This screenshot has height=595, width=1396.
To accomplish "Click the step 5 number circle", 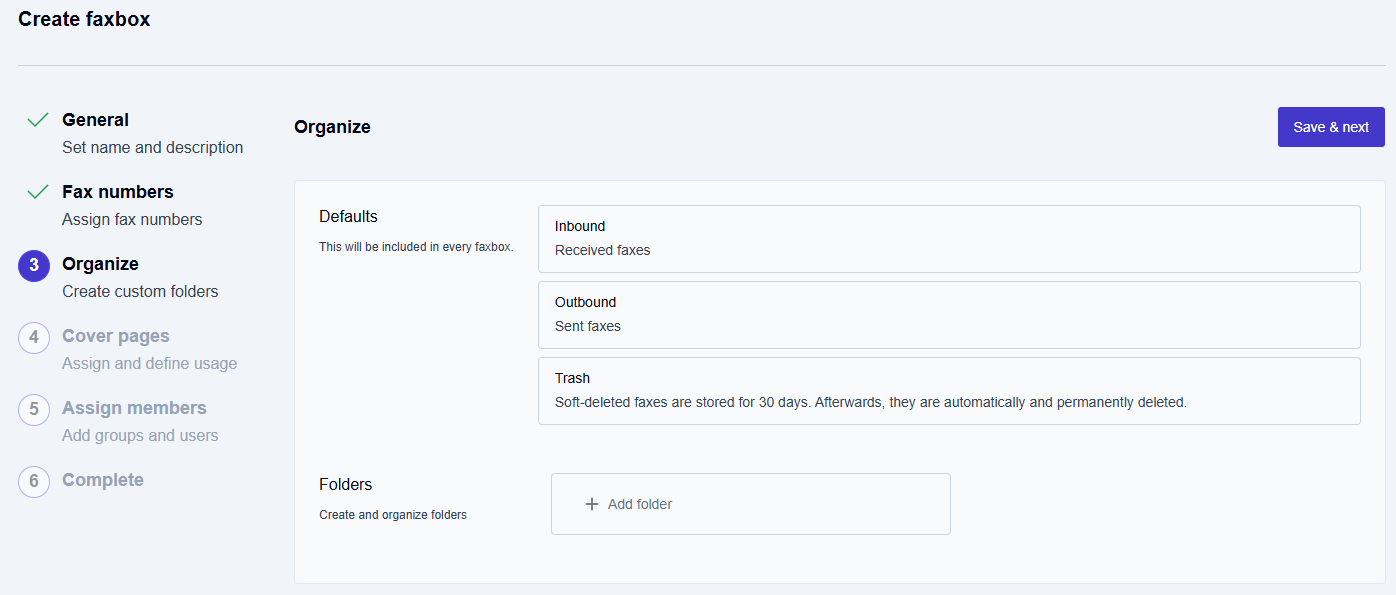I will (x=34, y=409).
